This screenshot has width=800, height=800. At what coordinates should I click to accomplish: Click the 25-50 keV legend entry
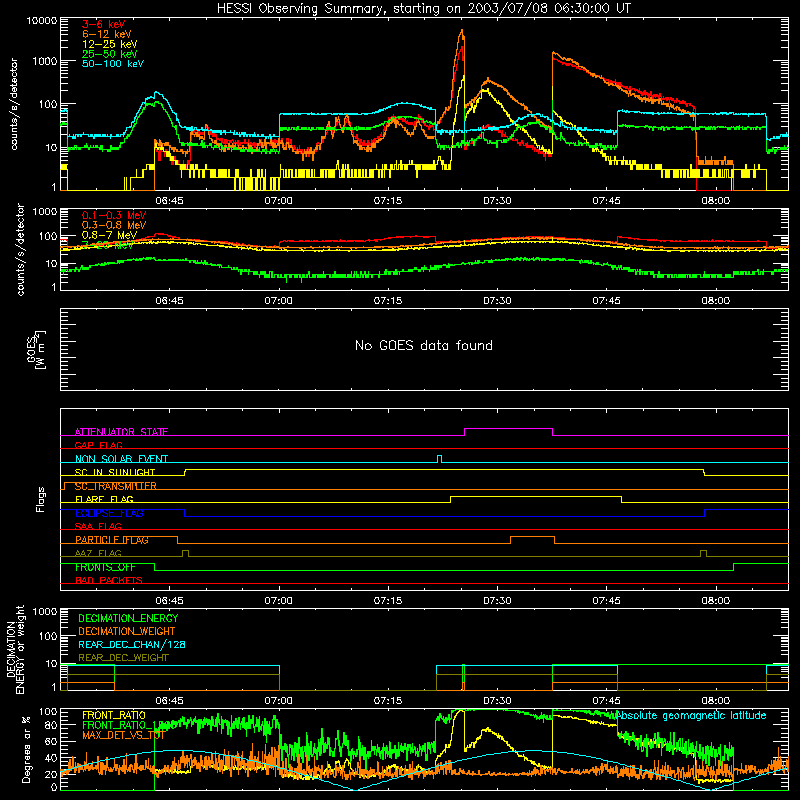click(110, 54)
